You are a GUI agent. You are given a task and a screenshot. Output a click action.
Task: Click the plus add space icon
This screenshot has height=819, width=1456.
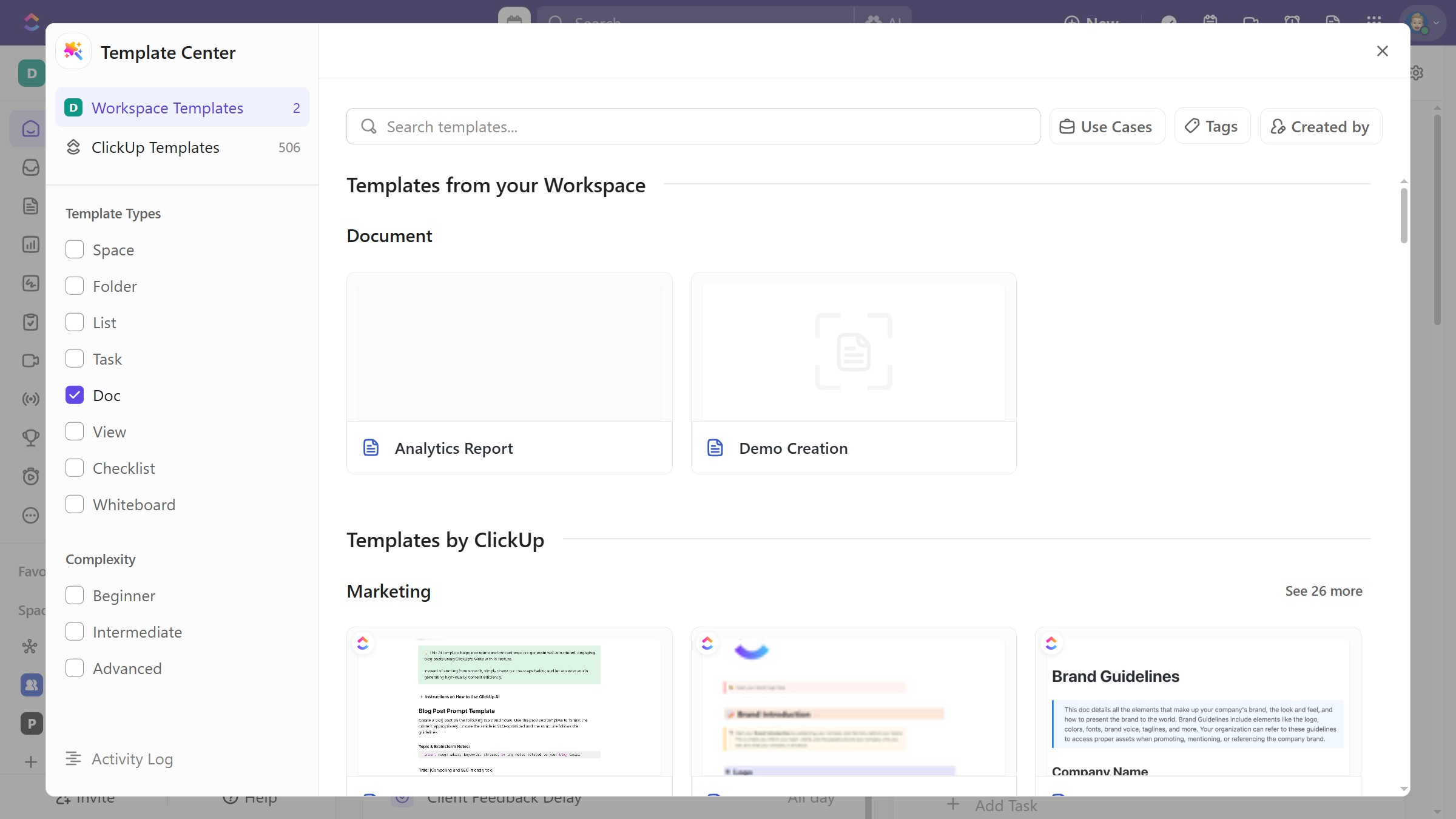point(31,763)
